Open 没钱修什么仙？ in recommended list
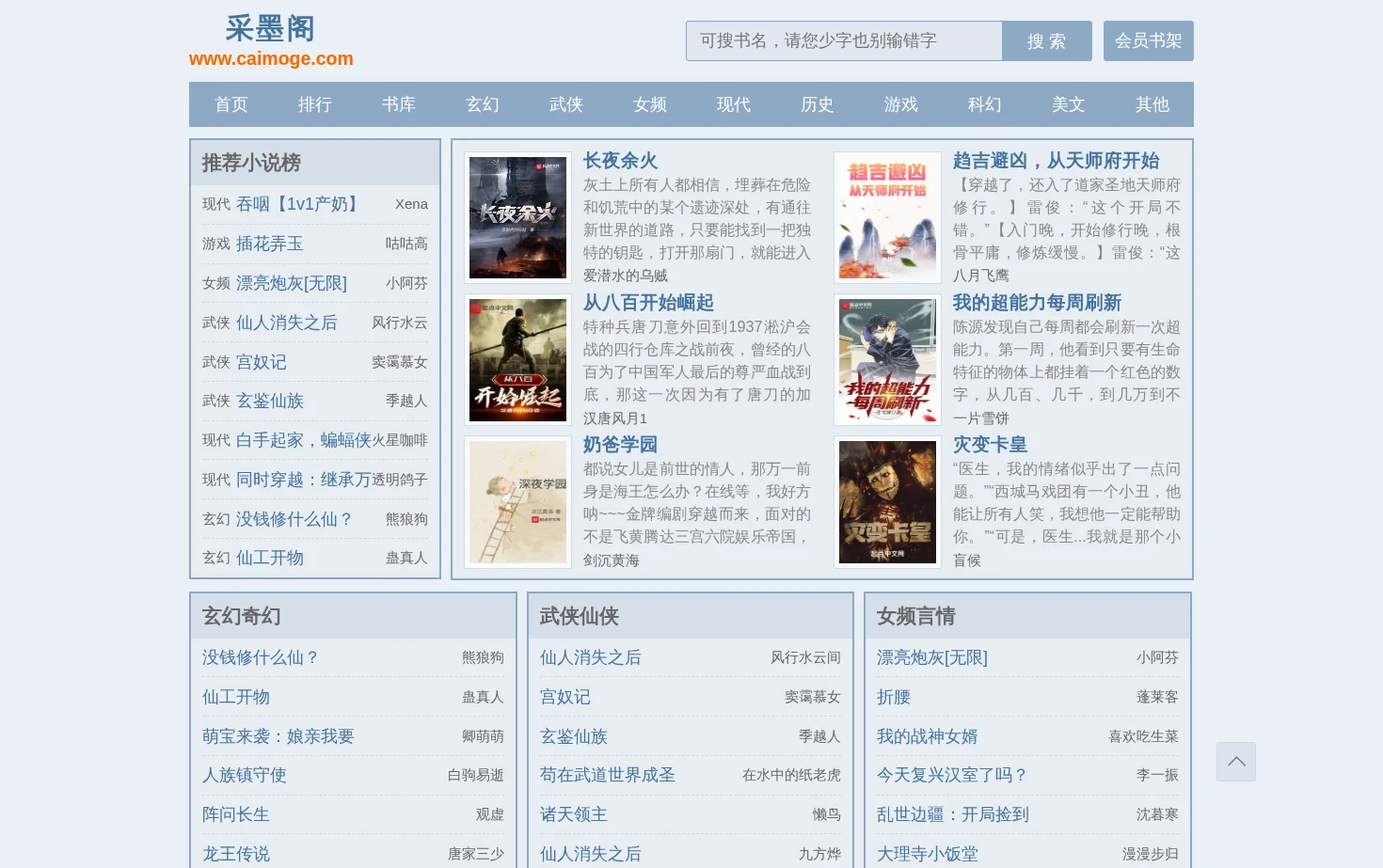1383x868 pixels. click(294, 519)
